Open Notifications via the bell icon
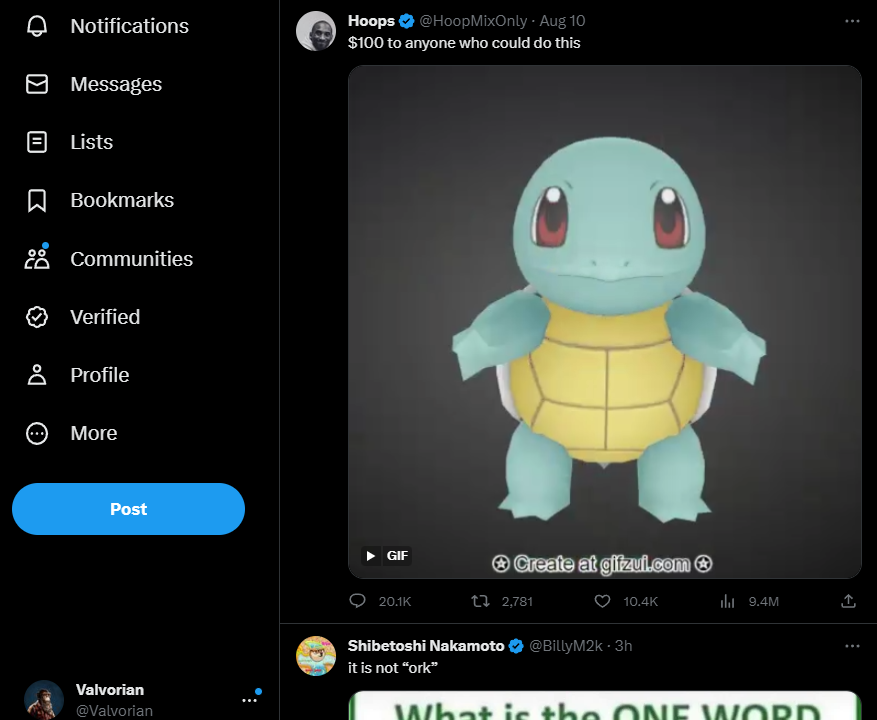The image size is (877, 720). [37, 26]
